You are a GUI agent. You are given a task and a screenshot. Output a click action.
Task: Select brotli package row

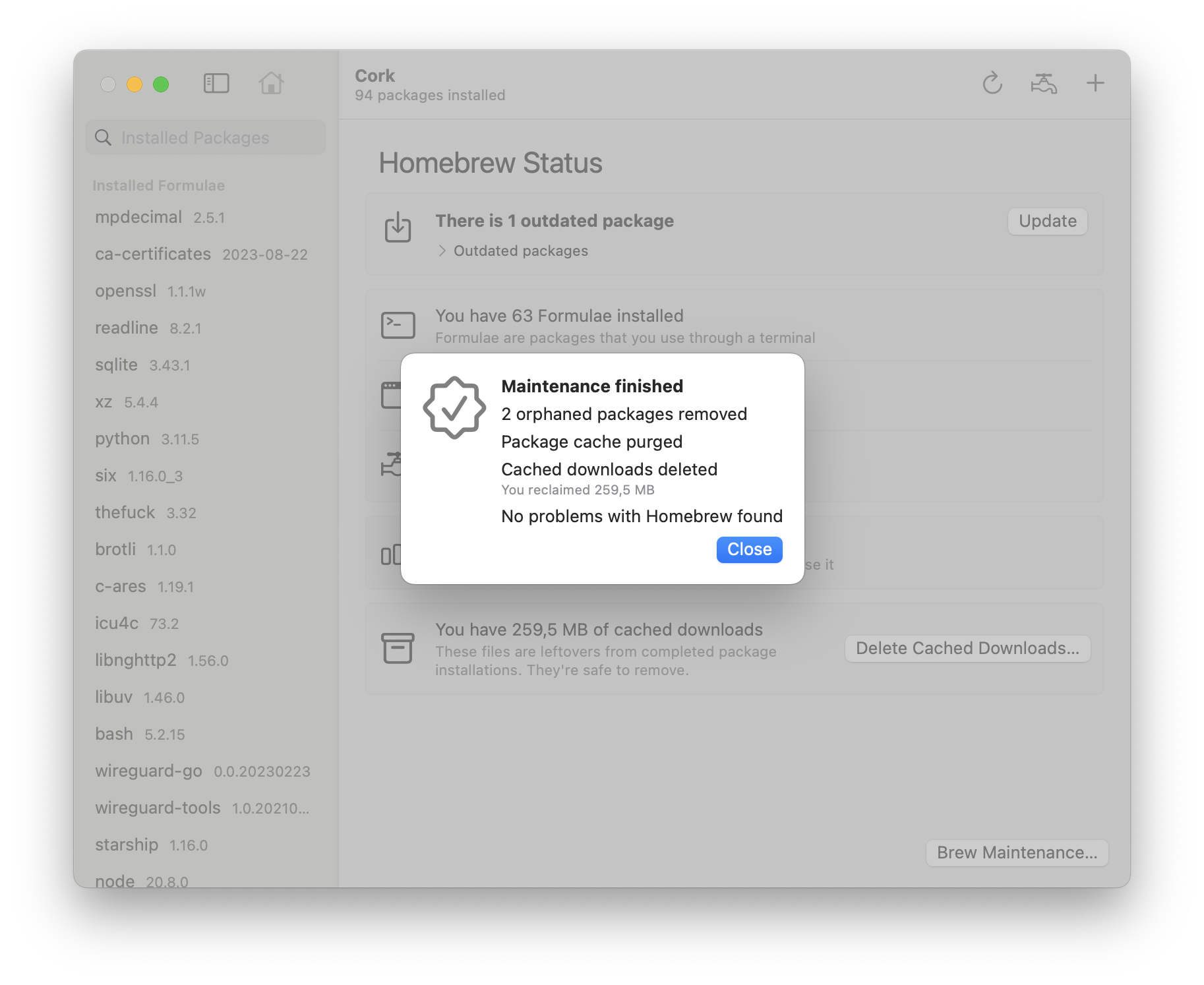click(206, 550)
